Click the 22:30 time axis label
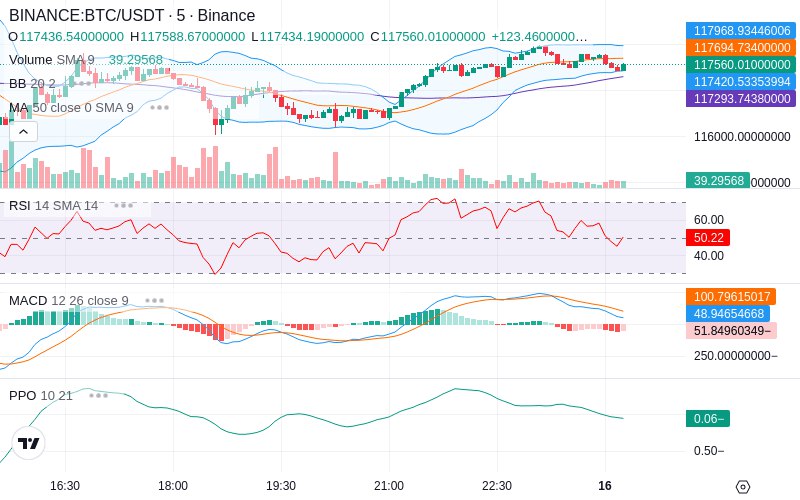The width and height of the screenshot is (800, 500). pos(497,486)
